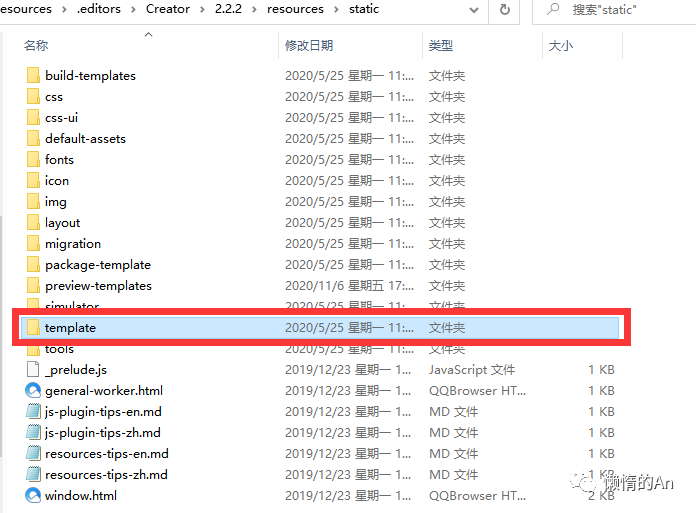Click the preview-templates folder icon
696x513 pixels.
[x=33, y=285]
